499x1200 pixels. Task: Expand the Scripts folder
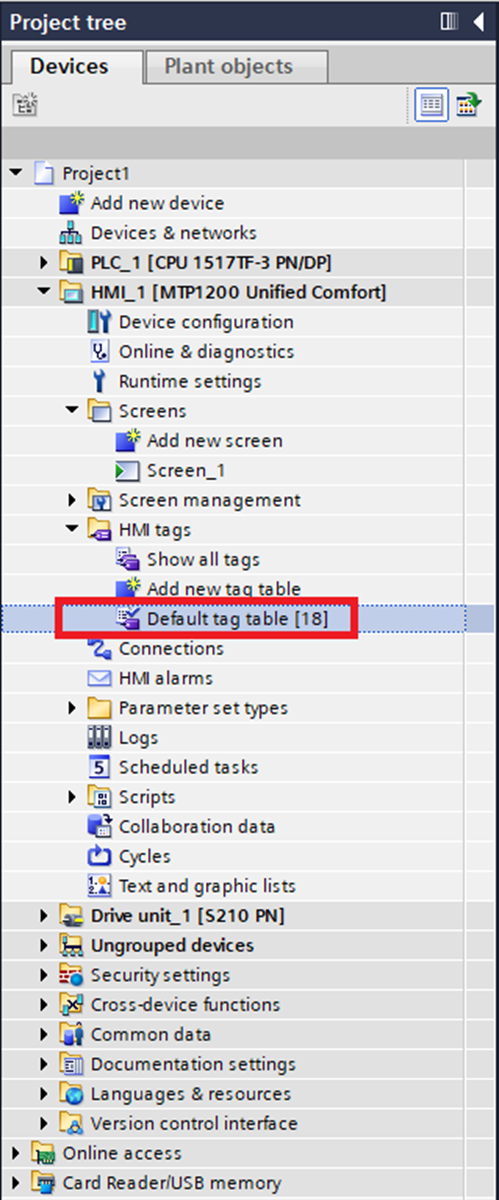71,797
